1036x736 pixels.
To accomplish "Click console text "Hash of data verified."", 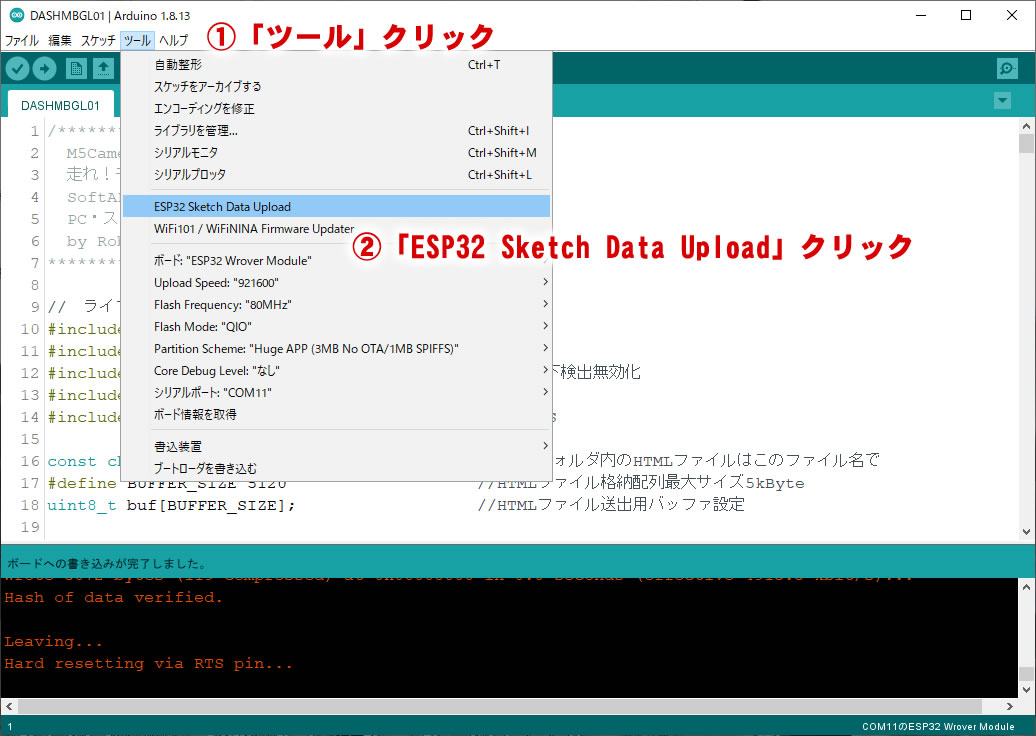I will 114,597.
